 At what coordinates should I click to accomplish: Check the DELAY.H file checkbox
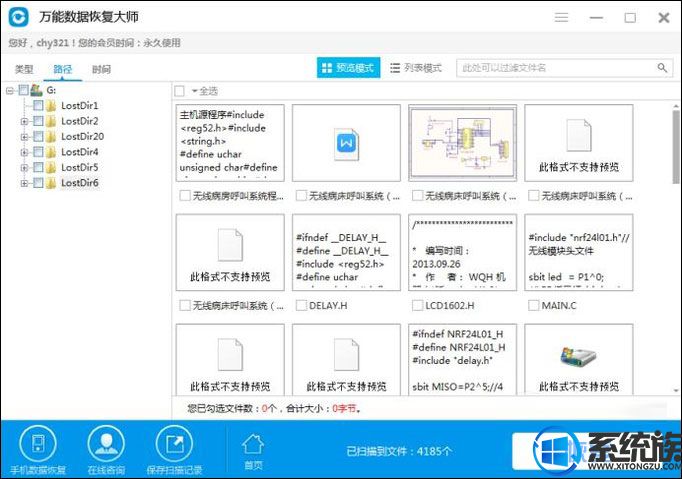pos(301,305)
